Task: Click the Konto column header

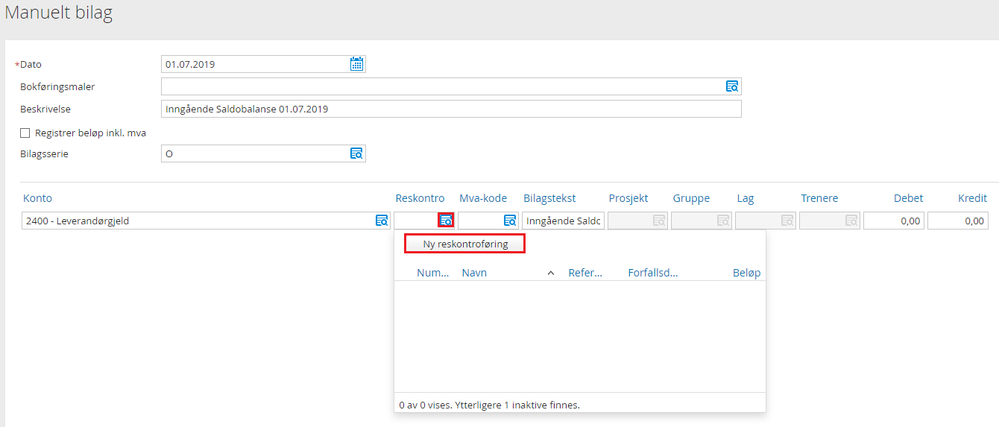Action: click(x=38, y=198)
